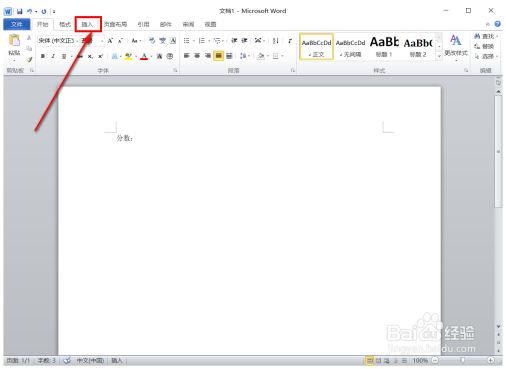Click the text highlight color icon
This screenshot has height=369, width=506.
pyautogui.click(x=128, y=56)
